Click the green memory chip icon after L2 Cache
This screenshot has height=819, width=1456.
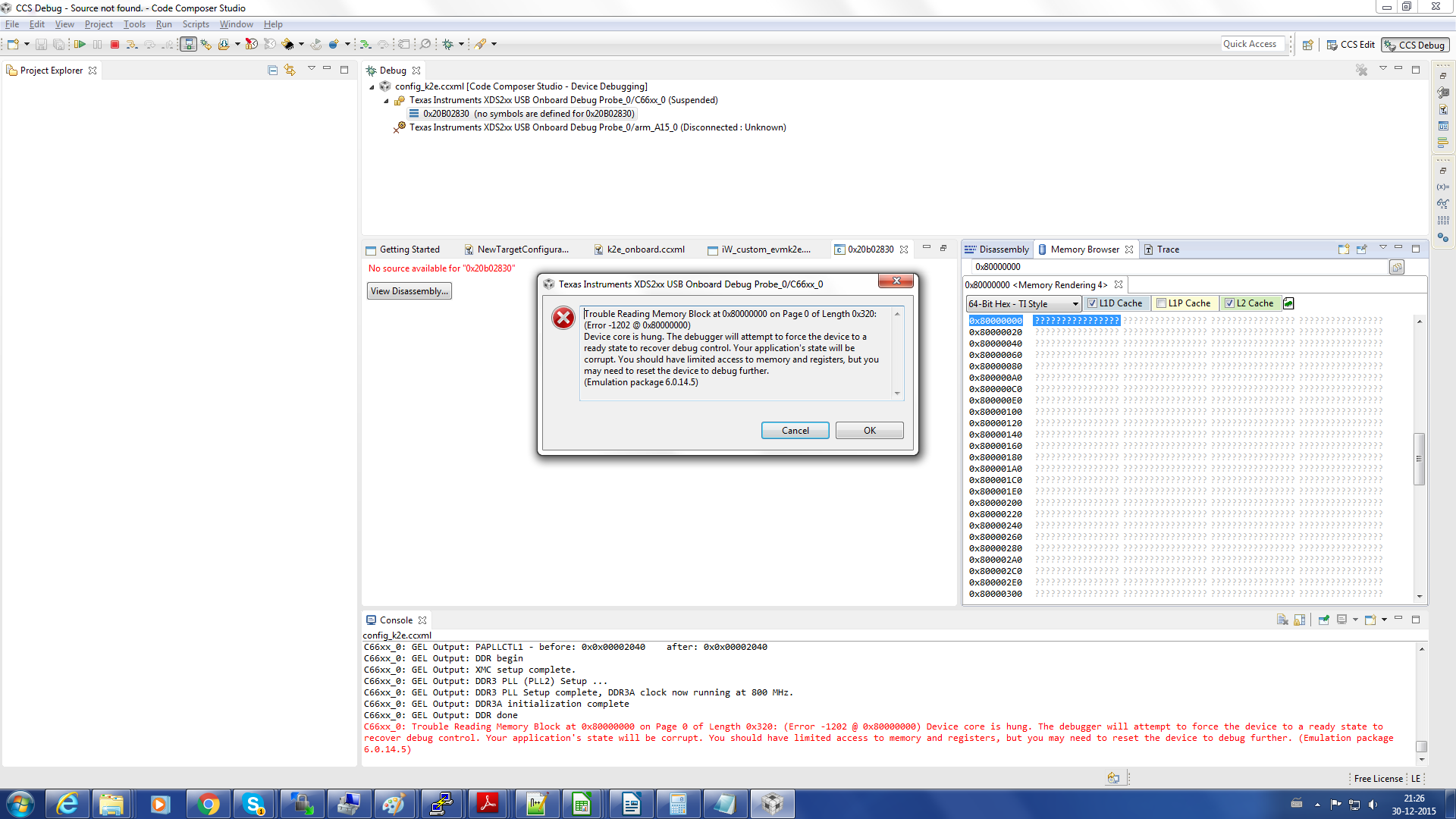(x=1288, y=303)
